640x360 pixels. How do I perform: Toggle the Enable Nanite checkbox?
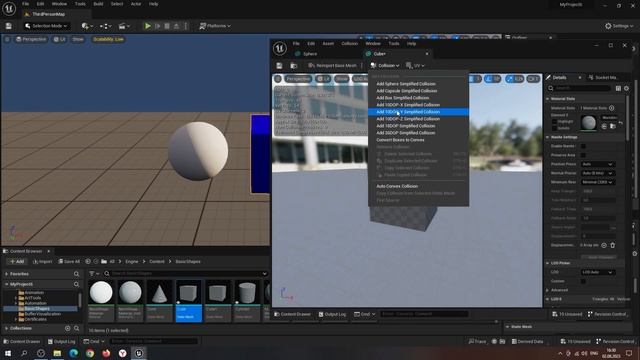[583, 146]
